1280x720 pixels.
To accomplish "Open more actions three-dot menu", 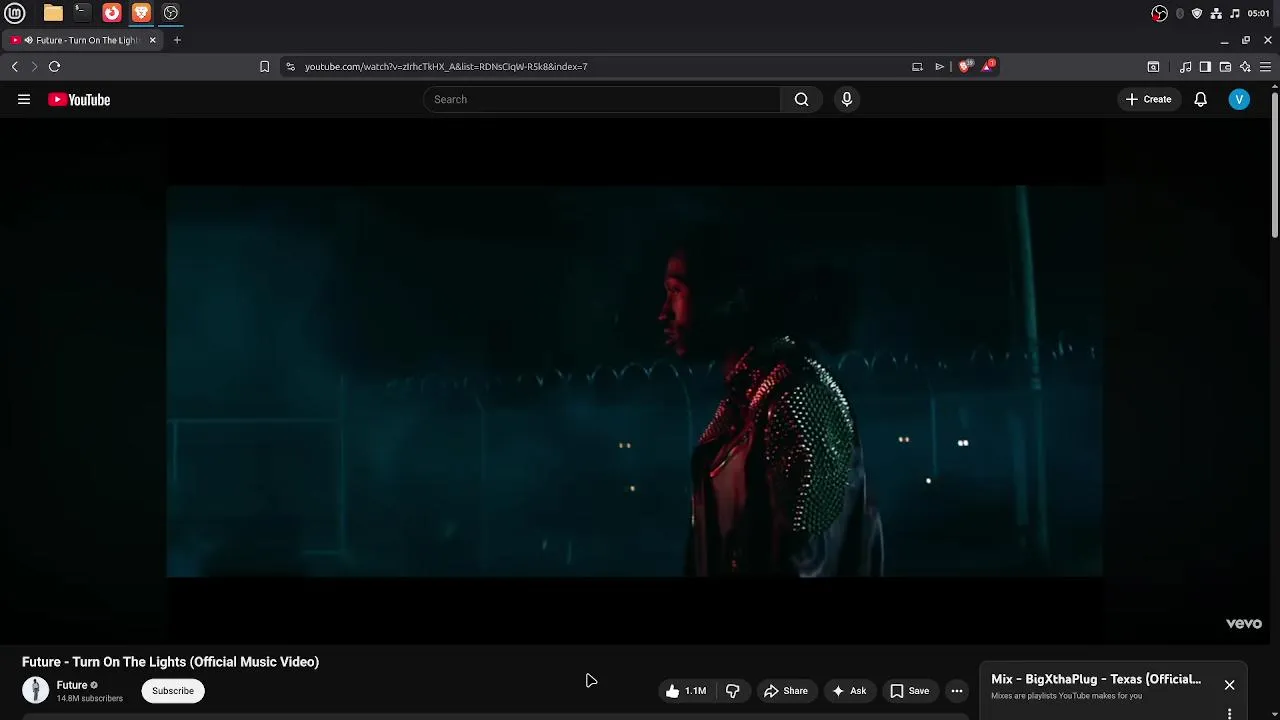I will (957, 690).
